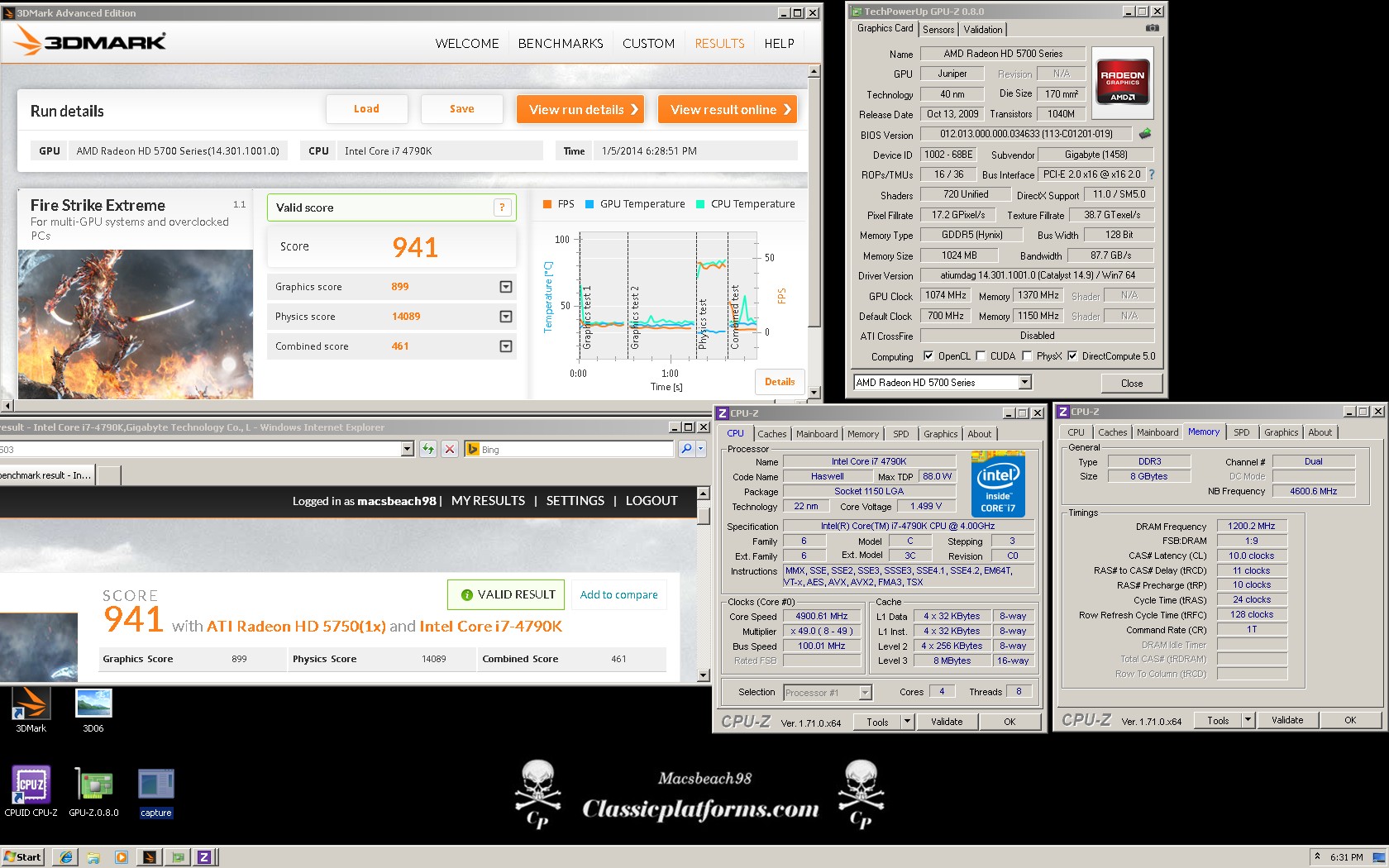1389x868 pixels.
Task: Switch to 3DMark via taskbar icon
Action: (150, 856)
